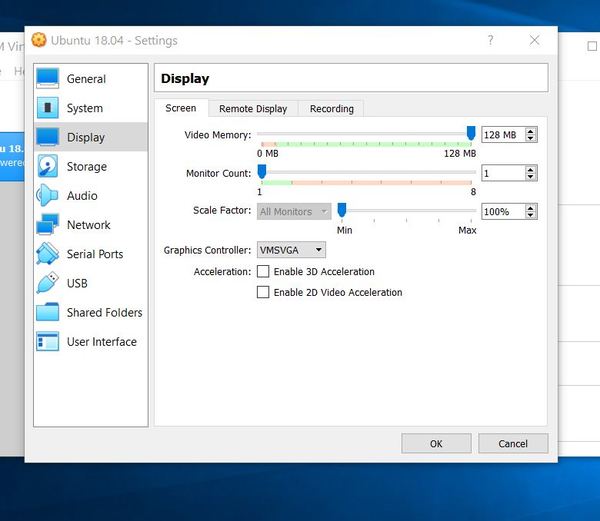Screen dimensions: 600x521
Task: Click the Cancel button
Action: (513, 443)
